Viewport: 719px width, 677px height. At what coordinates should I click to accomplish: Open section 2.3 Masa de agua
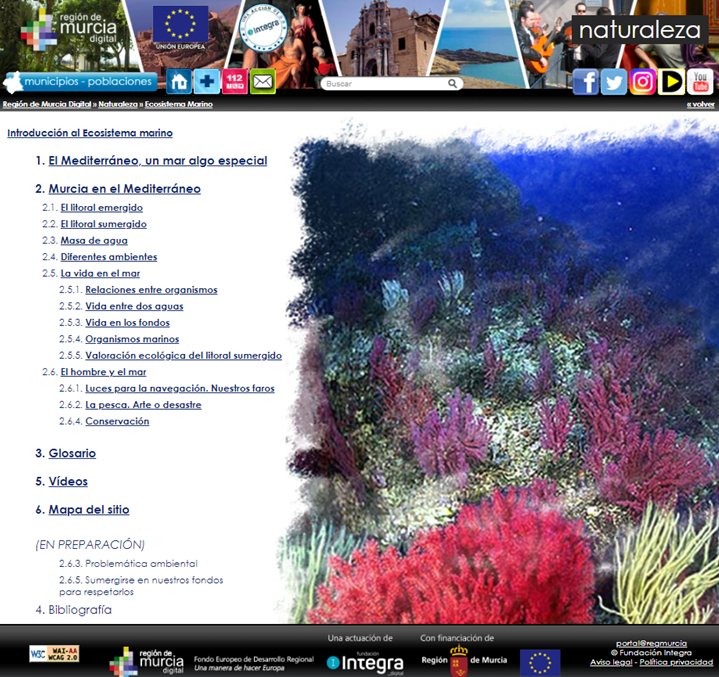click(94, 240)
